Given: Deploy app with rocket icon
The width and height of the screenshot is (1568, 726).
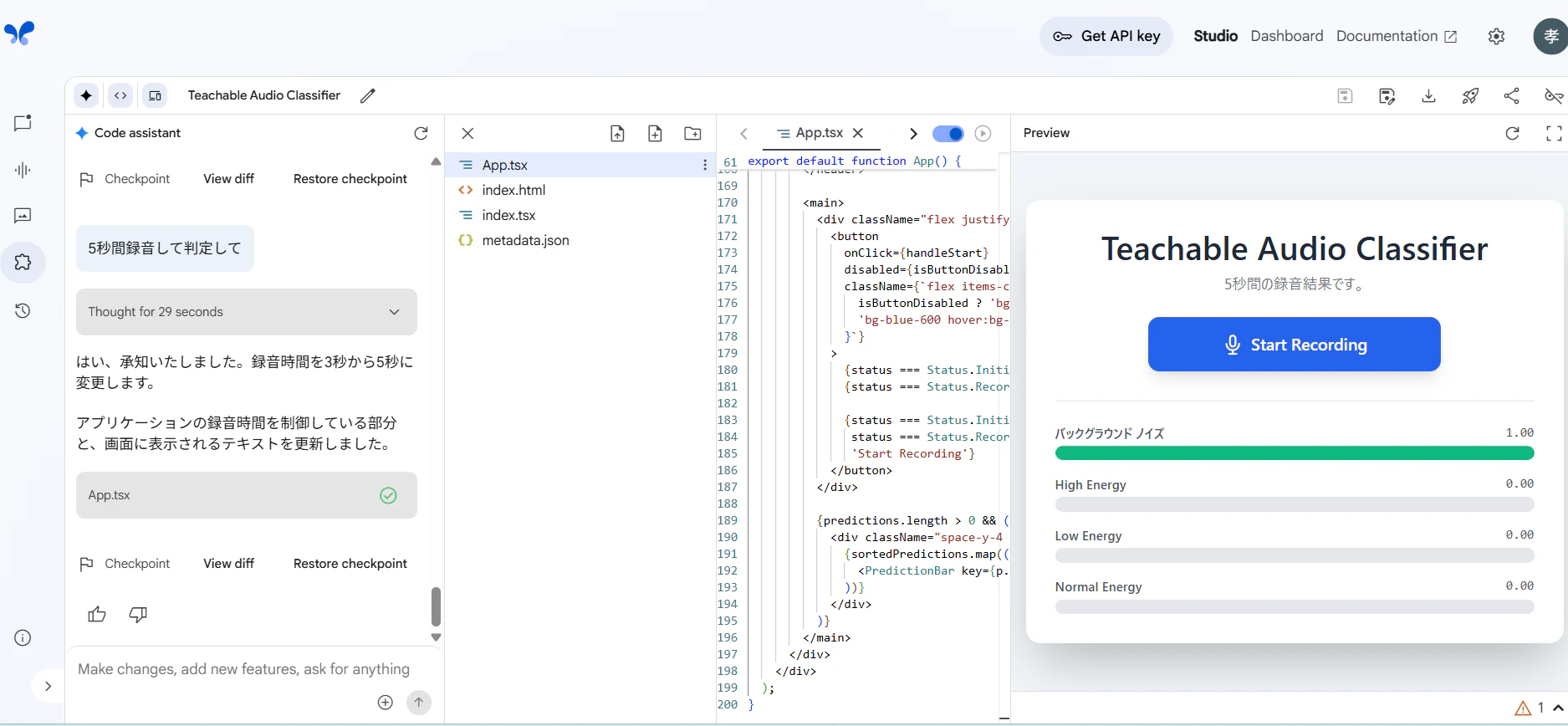Looking at the screenshot, I should (x=1470, y=95).
